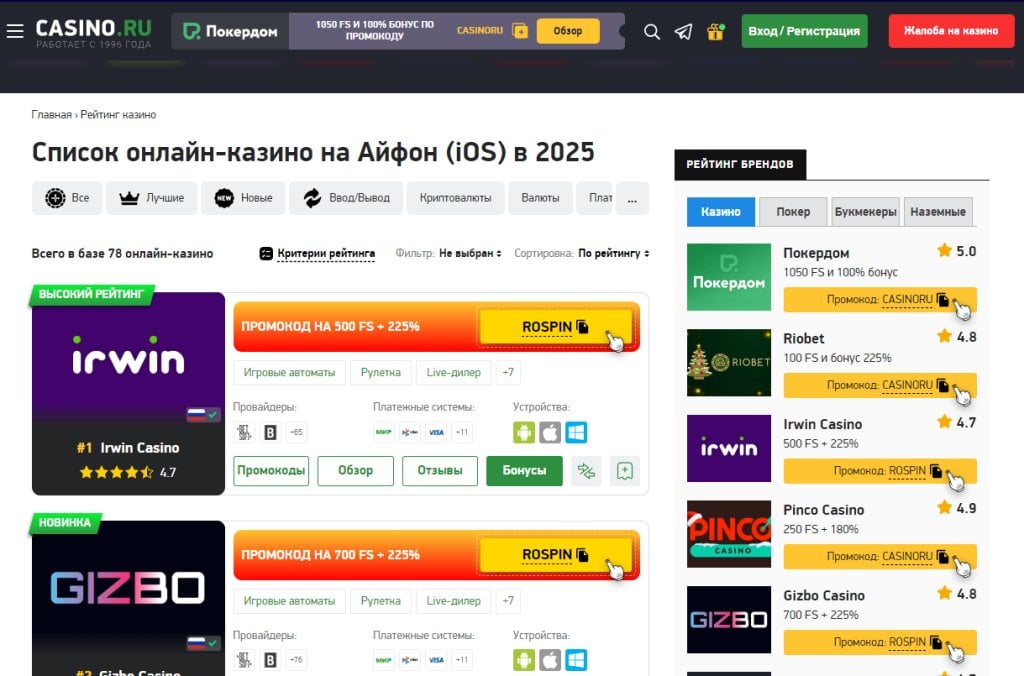
Task: Click Apple device icon in Irwin card
Action: coord(550,432)
